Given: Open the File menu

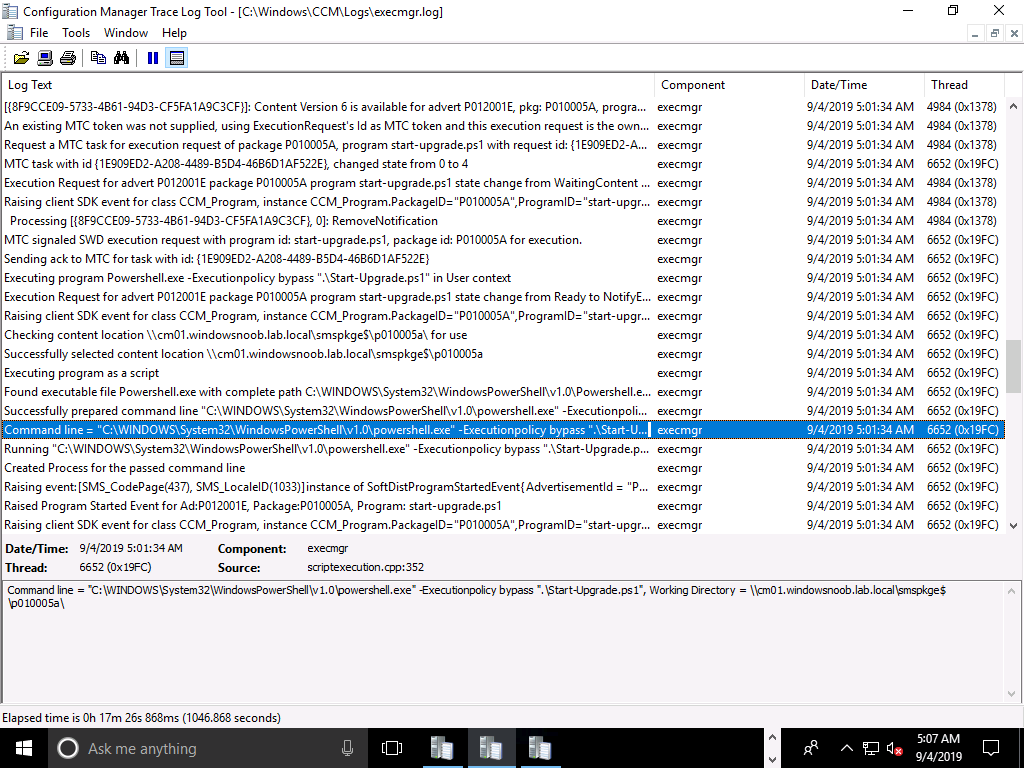Looking at the screenshot, I should 39,33.
